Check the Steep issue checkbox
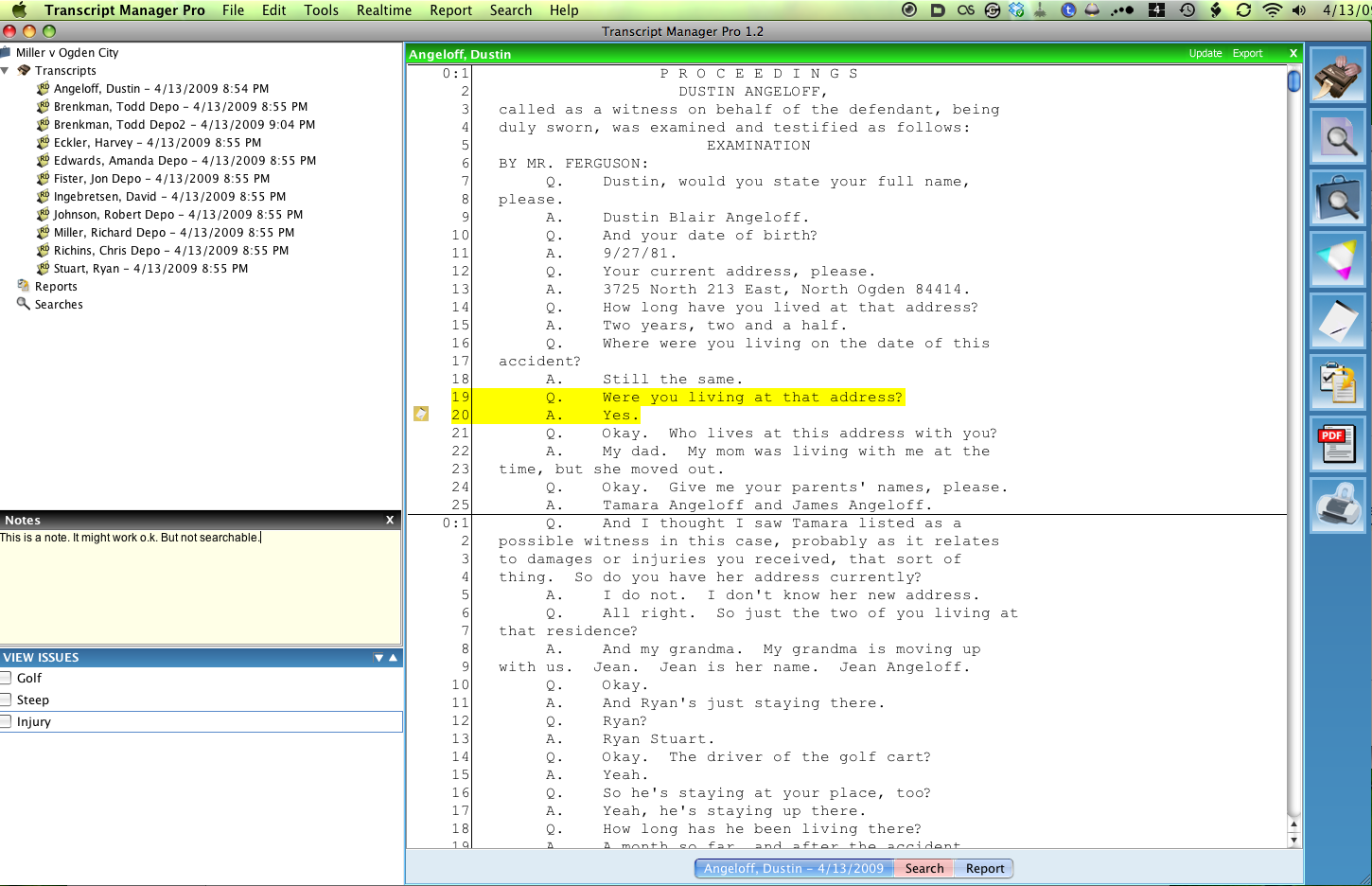Viewport: 1372px width, 886px height. coord(7,700)
